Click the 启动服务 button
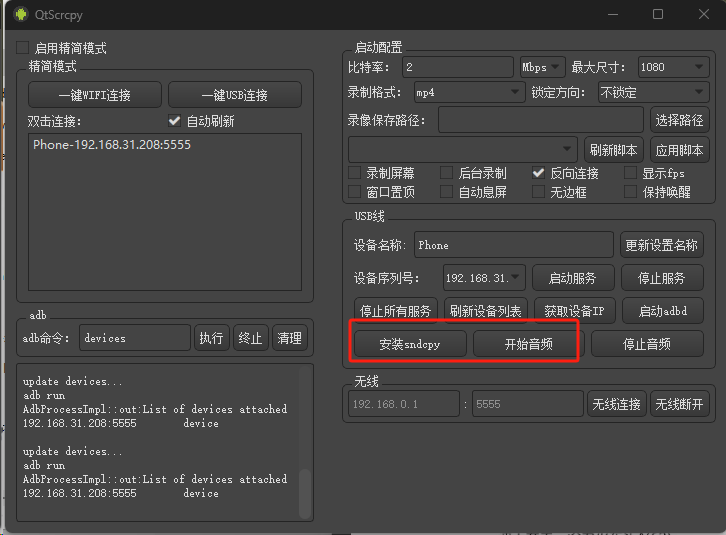Viewport: 726px width, 535px height. click(573, 277)
